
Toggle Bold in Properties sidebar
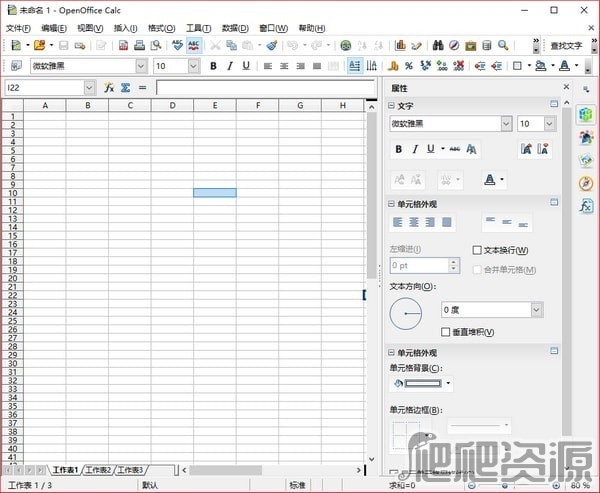click(398, 149)
